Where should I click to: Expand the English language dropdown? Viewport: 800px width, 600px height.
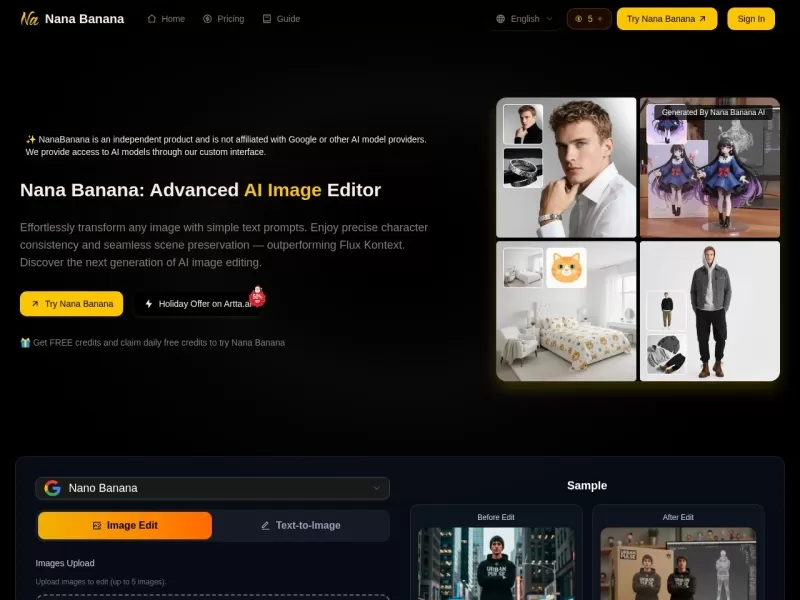click(x=525, y=19)
